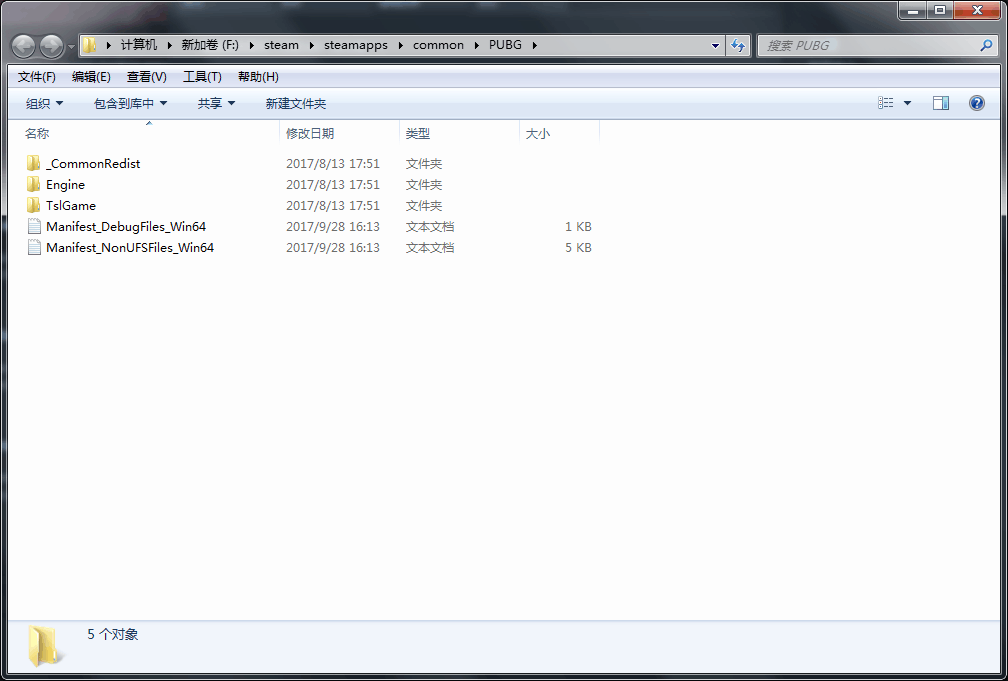Expand the arrow after steamapps in breadcrumb
The height and width of the screenshot is (681, 1008).
pos(400,45)
